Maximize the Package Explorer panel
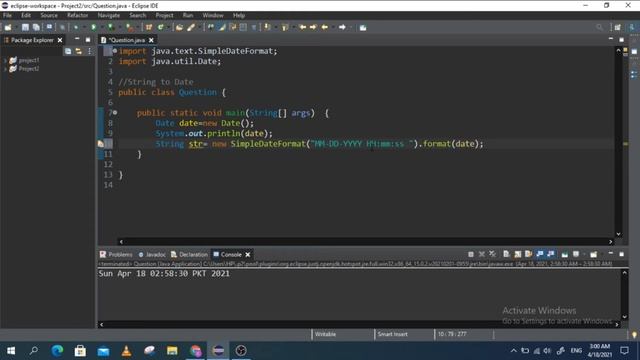The height and width of the screenshot is (360, 640). click(x=88, y=40)
